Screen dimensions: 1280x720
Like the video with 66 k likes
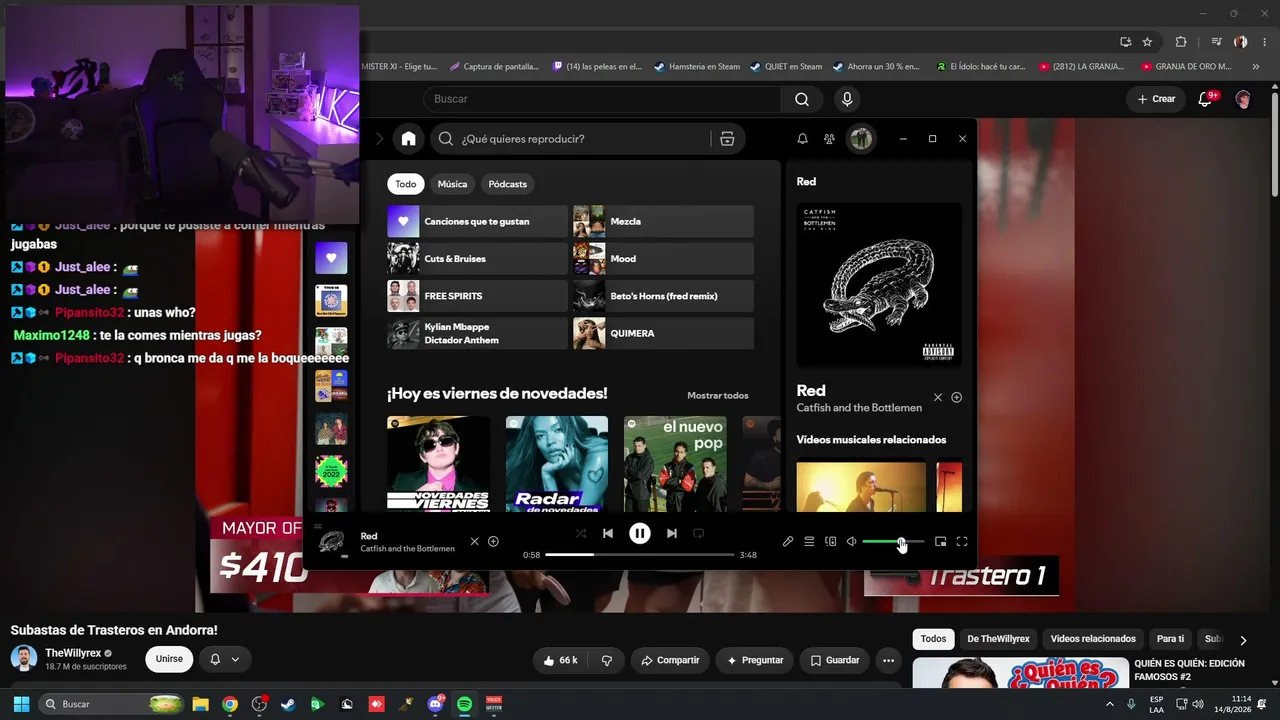click(560, 660)
